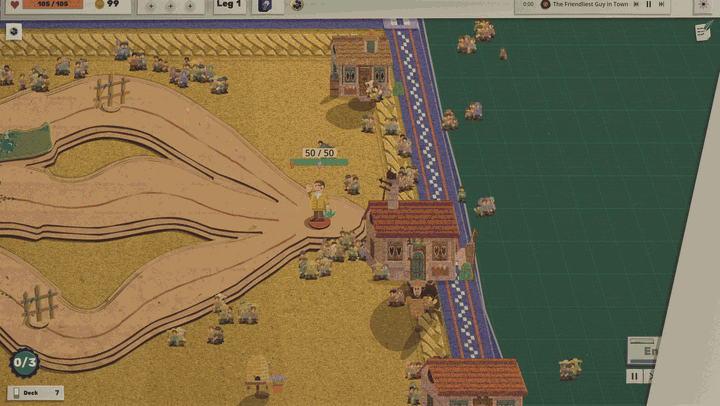Viewport: 720px width, 406px height.
Task: Open the blue card icon in top bar
Action: pyautogui.click(x=265, y=6)
